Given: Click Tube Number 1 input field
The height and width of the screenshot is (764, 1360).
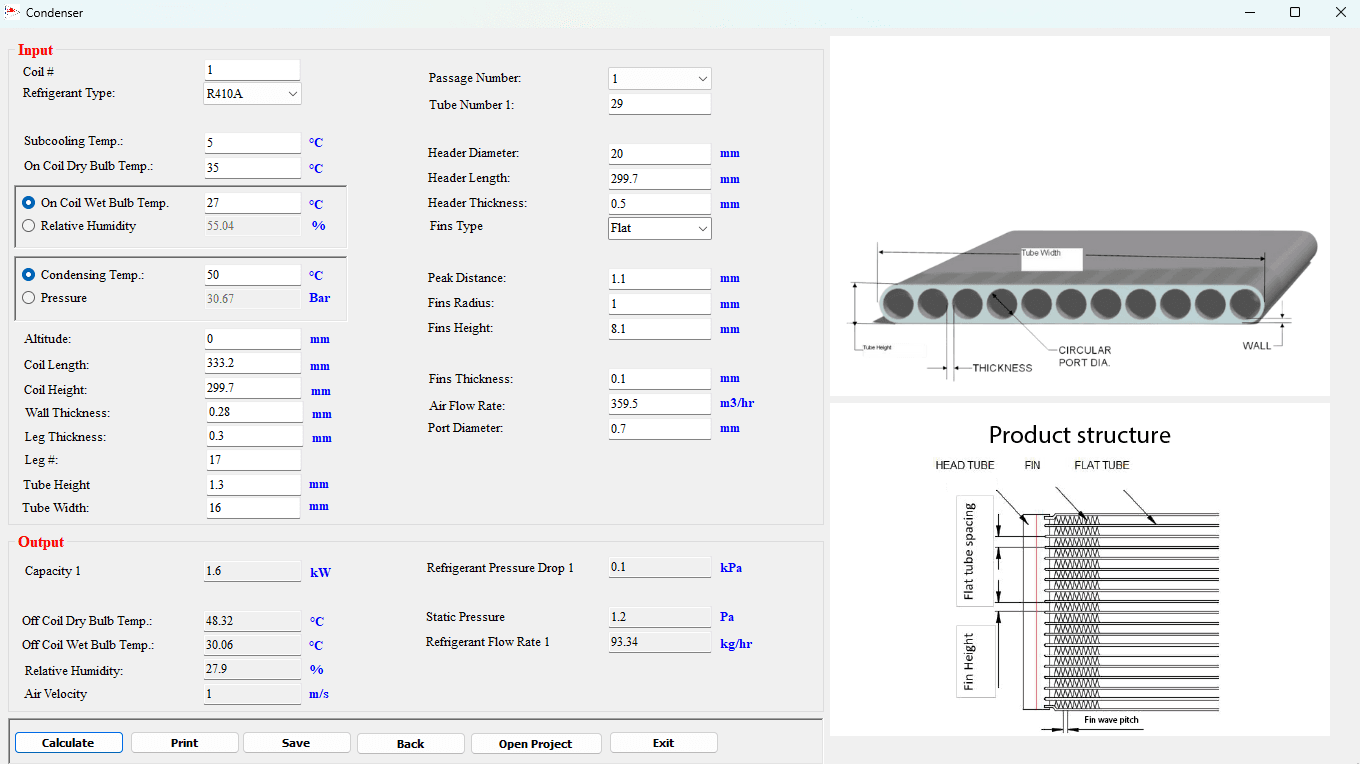Looking at the screenshot, I should pyautogui.click(x=659, y=104).
